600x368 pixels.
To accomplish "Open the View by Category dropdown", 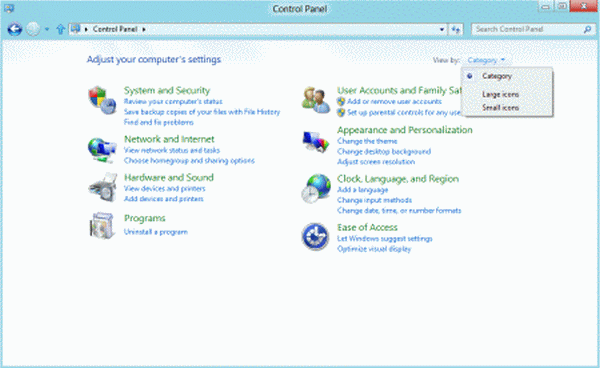I will [486, 60].
